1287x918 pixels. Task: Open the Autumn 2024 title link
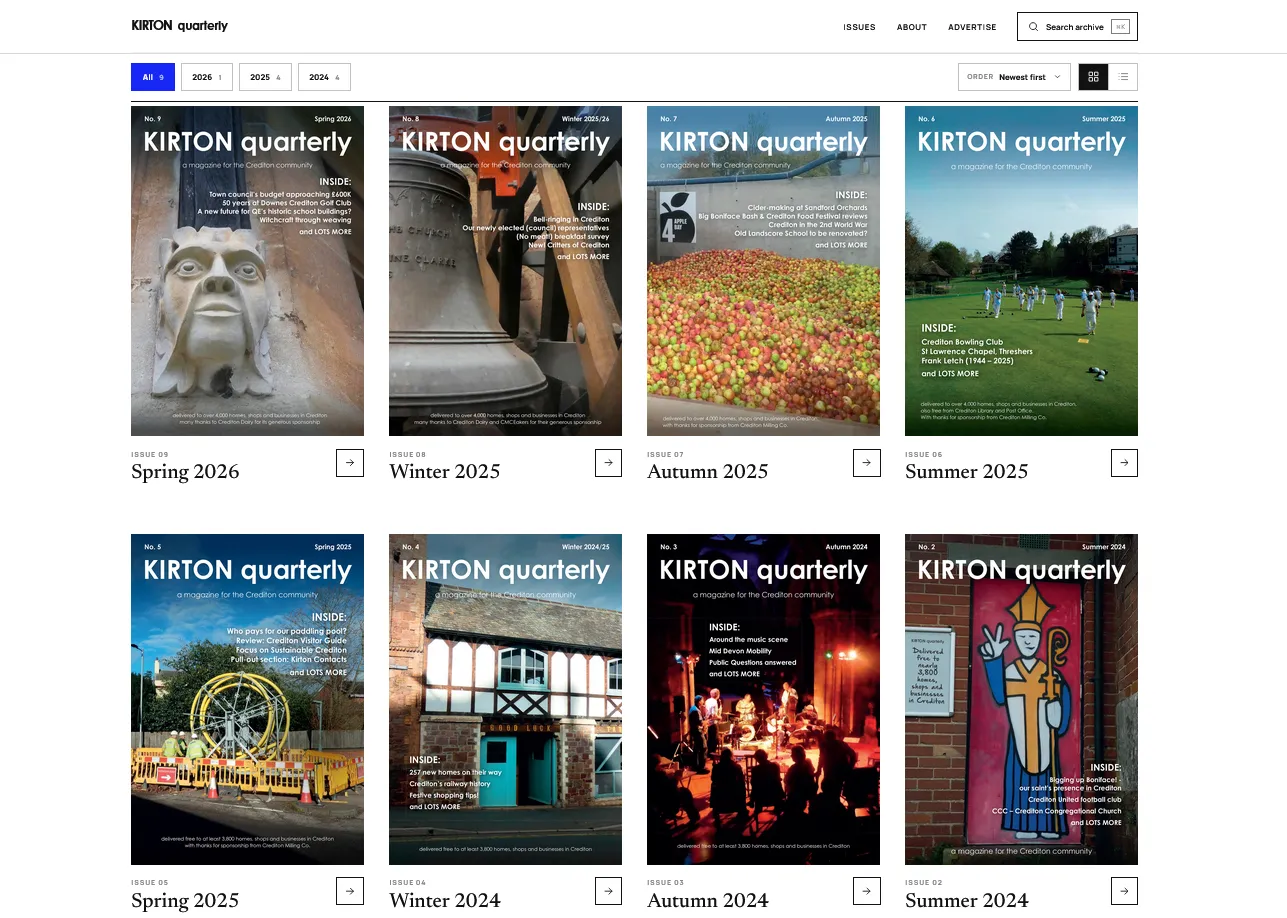[x=708, y=900]
